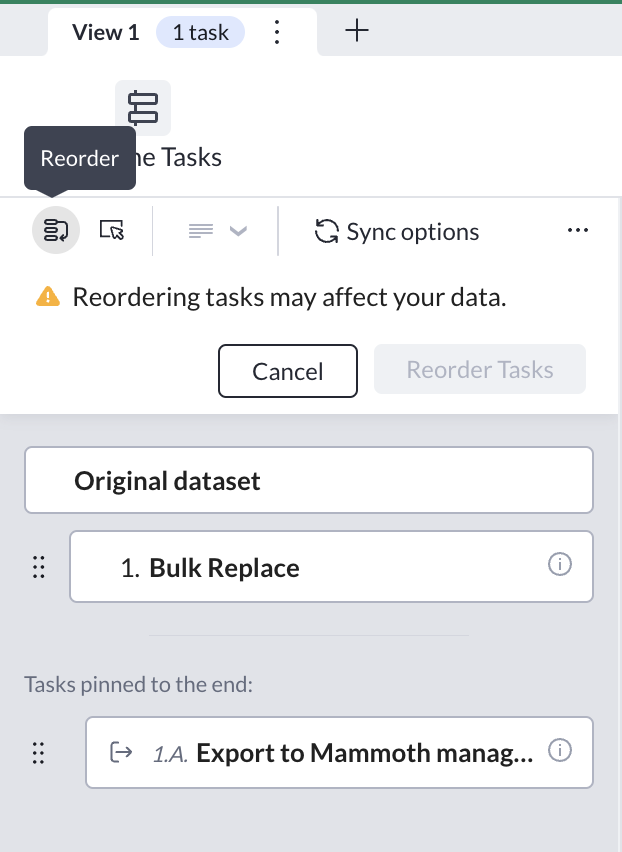Show info for Export to Mammoth task

tap(561, 750)
